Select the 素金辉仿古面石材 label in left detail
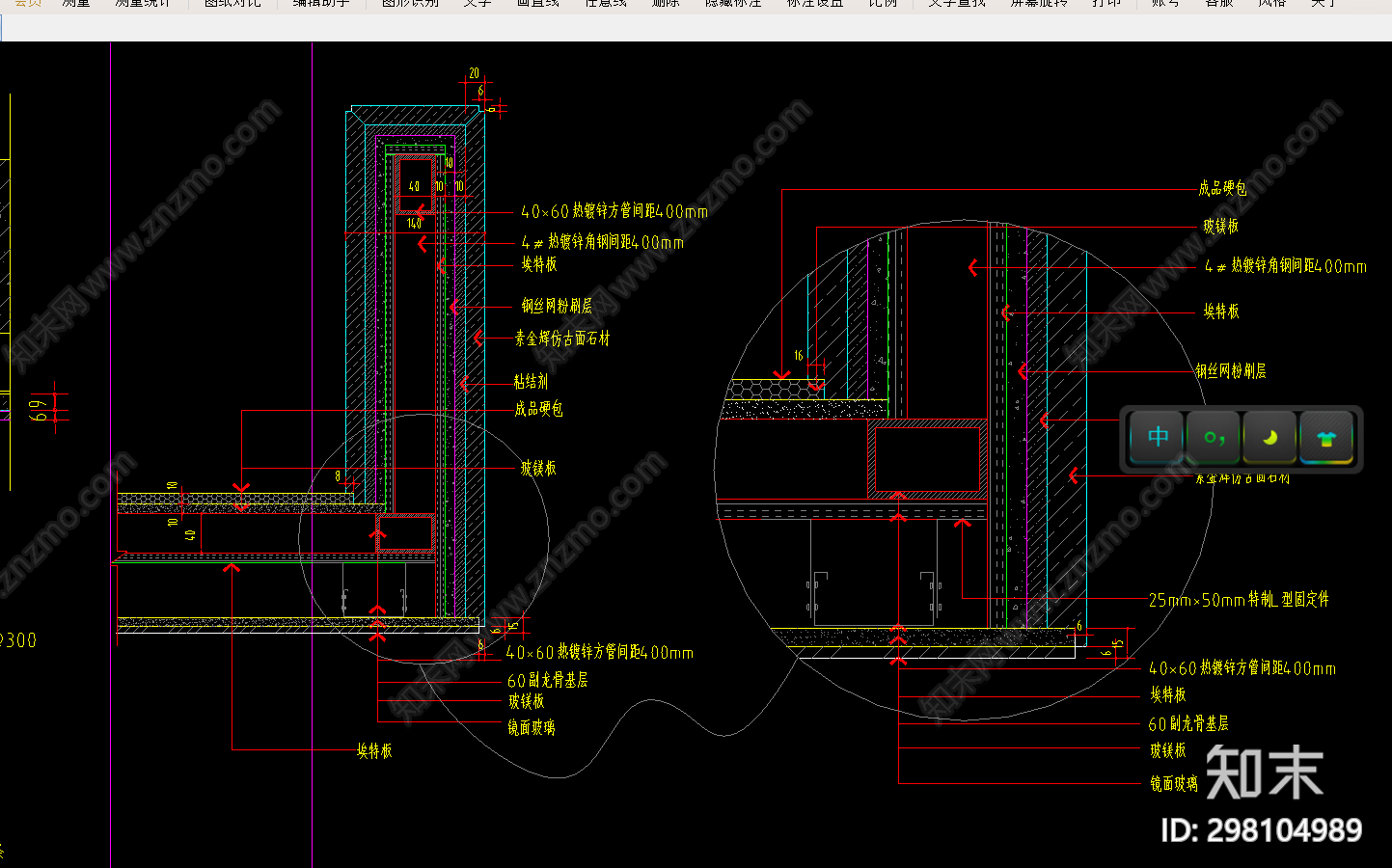 tap(562, 339)
